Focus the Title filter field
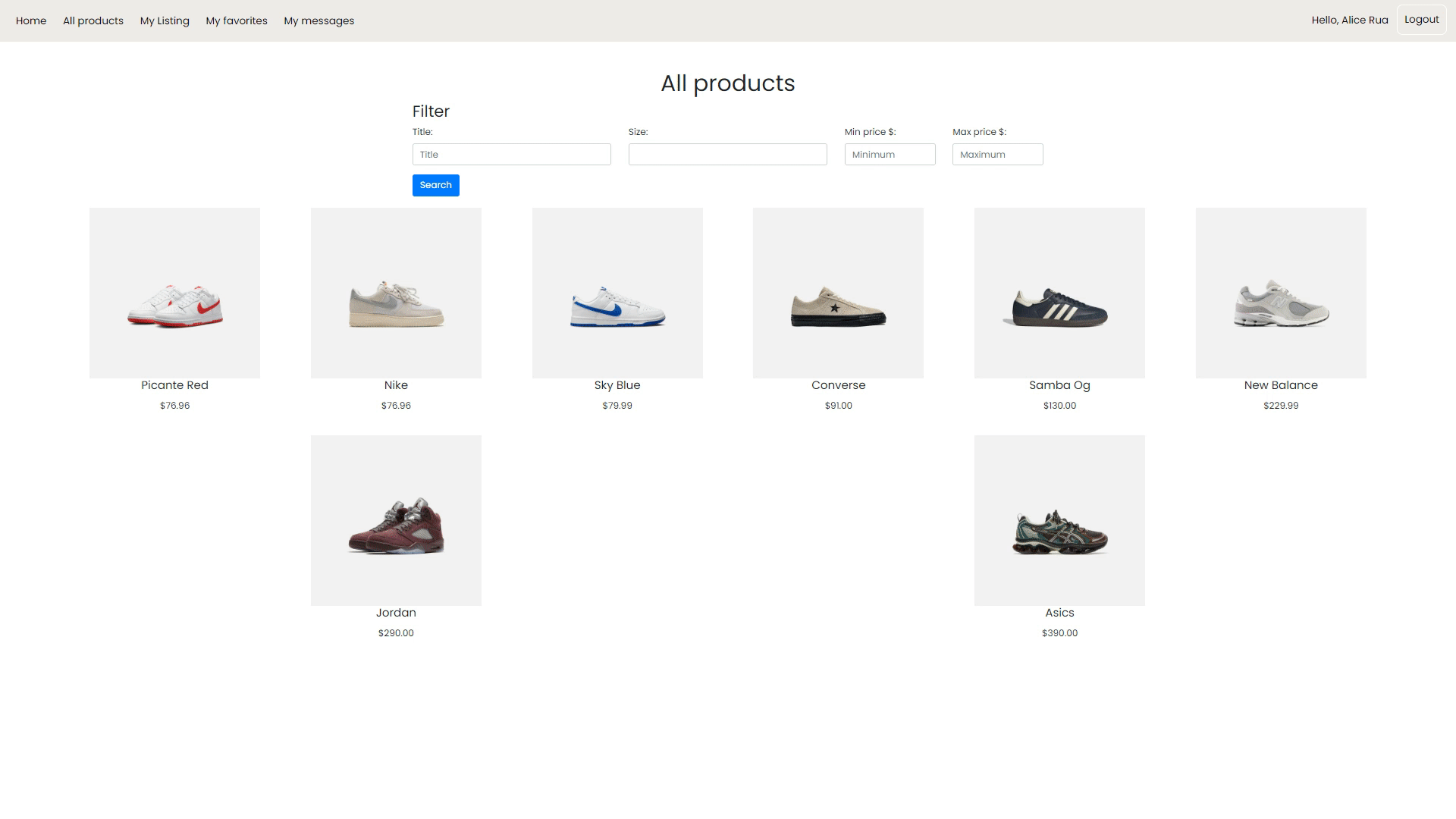The width and height of the screenshot is (1456, 819). [x=511, y=155]
